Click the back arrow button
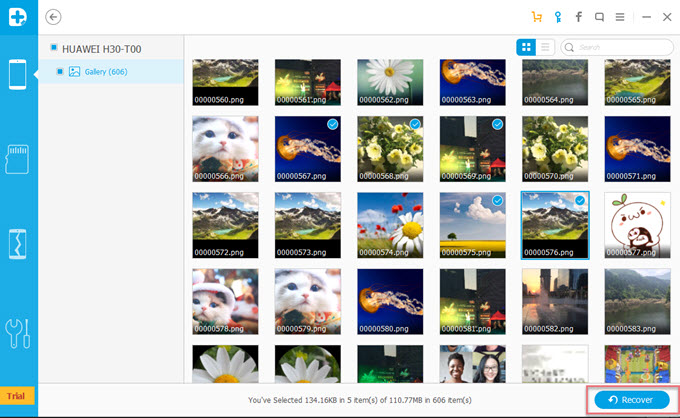680x418 pixels. coord(53,17)
